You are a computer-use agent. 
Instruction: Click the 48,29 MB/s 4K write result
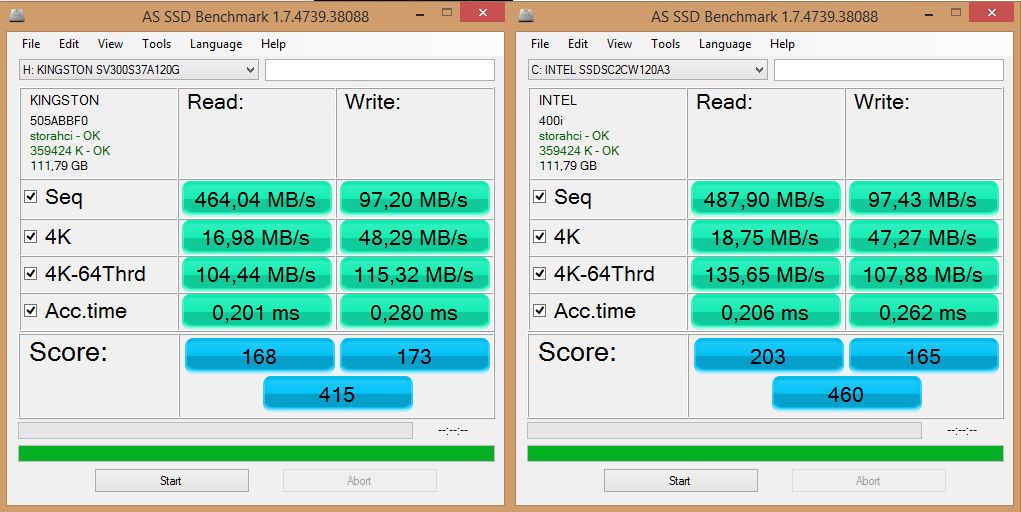tap(414, 237)
